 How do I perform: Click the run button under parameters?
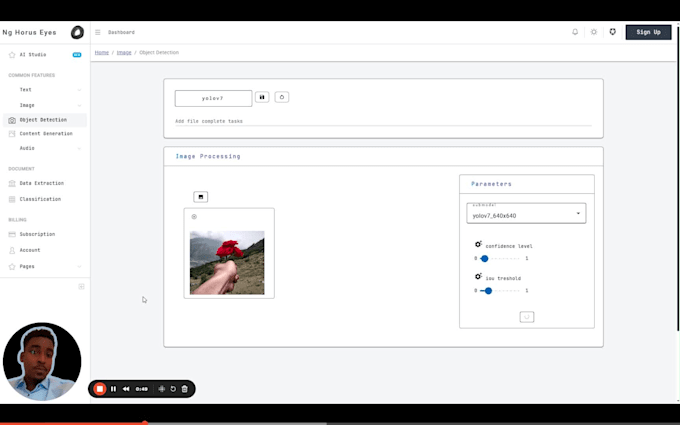pos(526,317)
